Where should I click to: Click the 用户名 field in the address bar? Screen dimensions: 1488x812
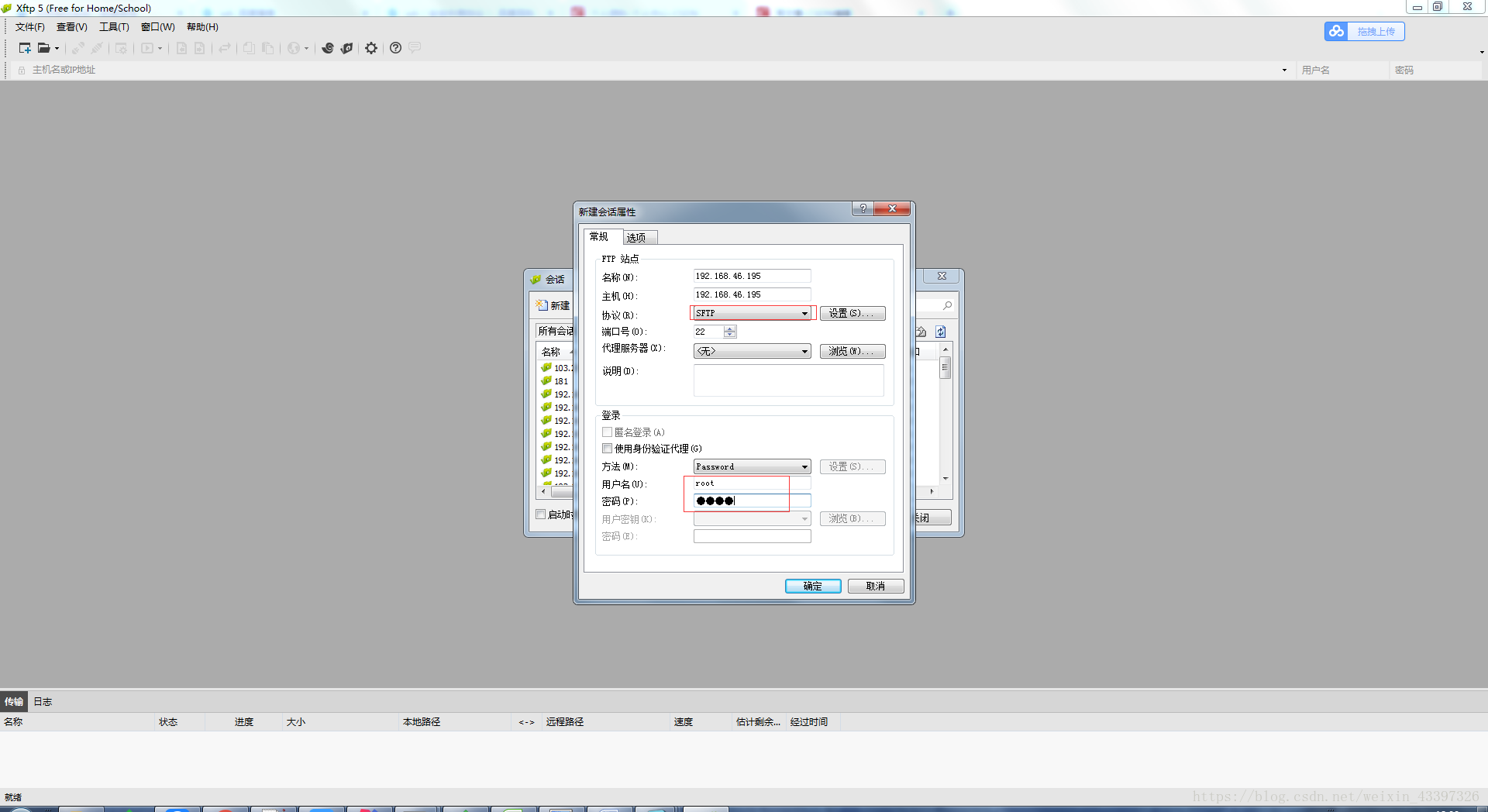[x=1342, y=70]
